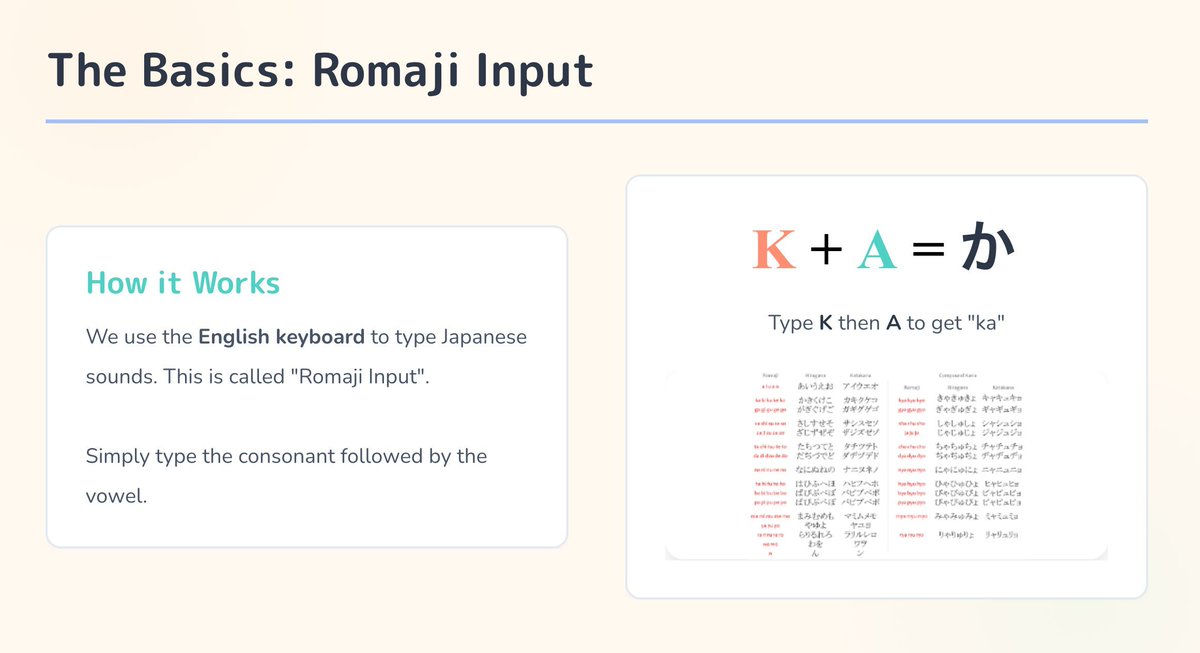Open the romaji kana chart image
This screenshot has height=653, width=1200.
(x=886, y=463)
